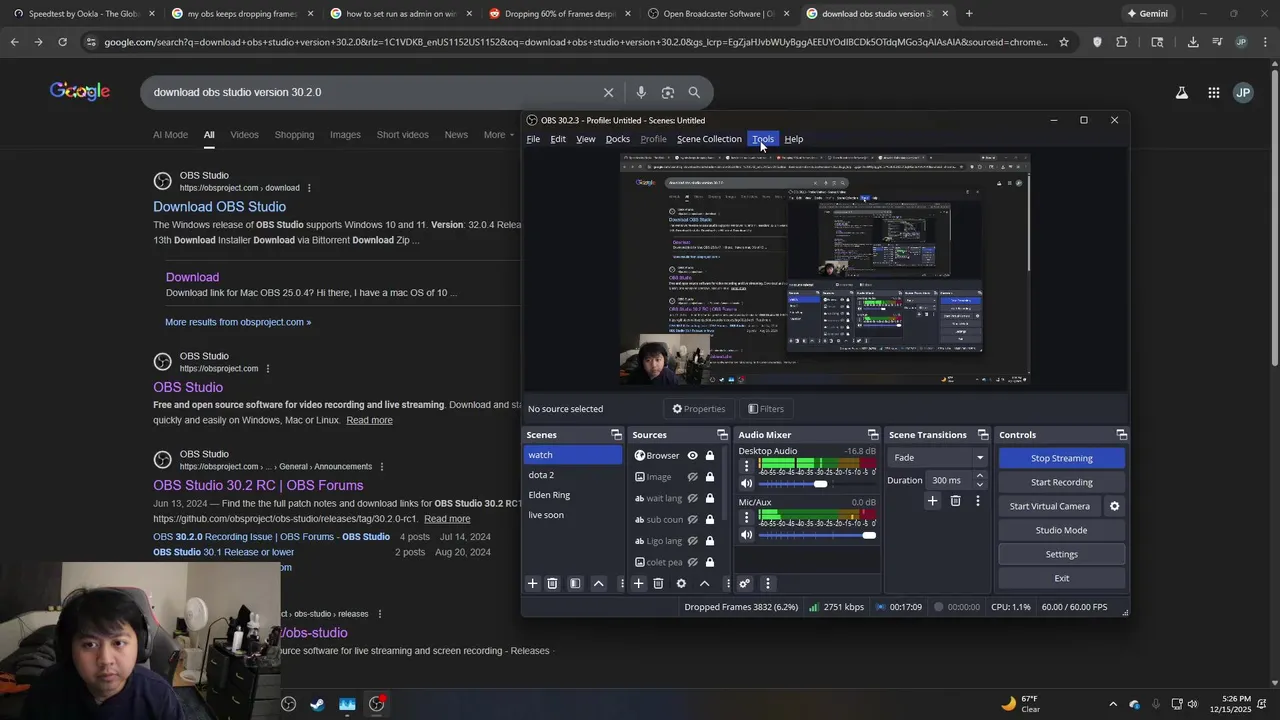Add a new source with the plus icon
The width and height of the screenshot is (1280, 720).
click(x=638, y=584)
